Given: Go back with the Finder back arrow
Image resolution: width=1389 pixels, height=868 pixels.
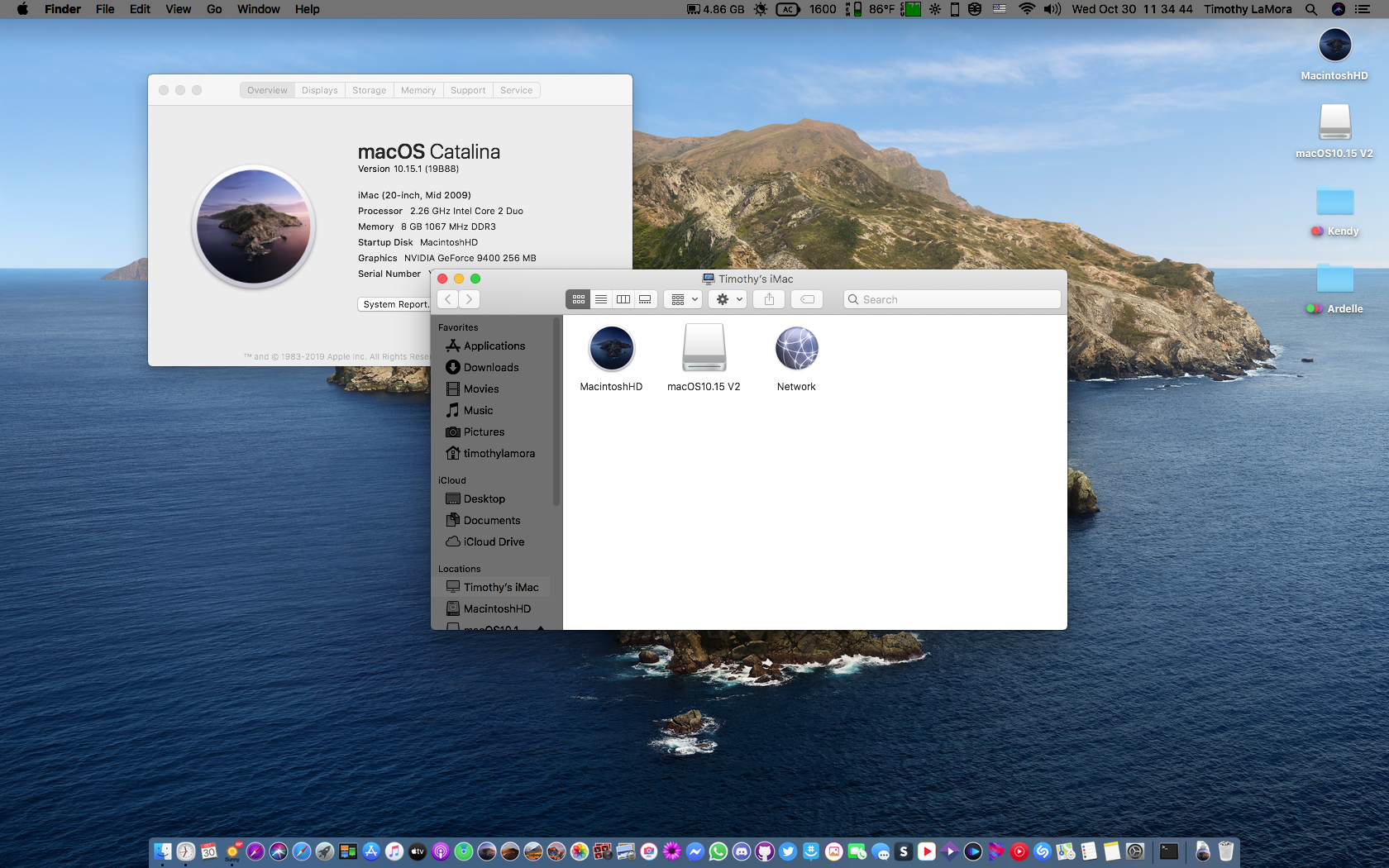Looking at the screenshot, I should (x=448, y=299).
